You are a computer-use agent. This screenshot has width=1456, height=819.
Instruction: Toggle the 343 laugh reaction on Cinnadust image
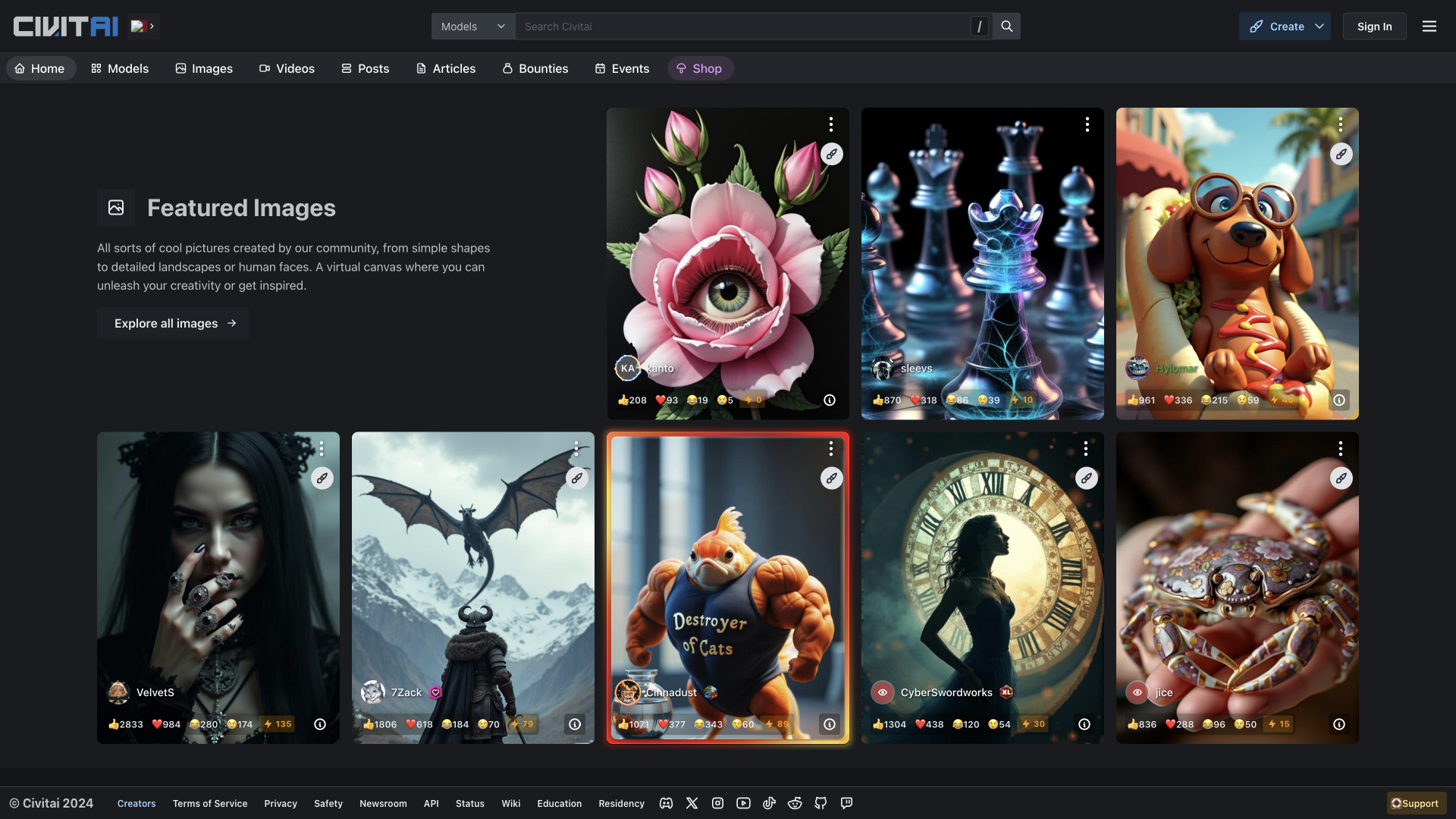709,724
